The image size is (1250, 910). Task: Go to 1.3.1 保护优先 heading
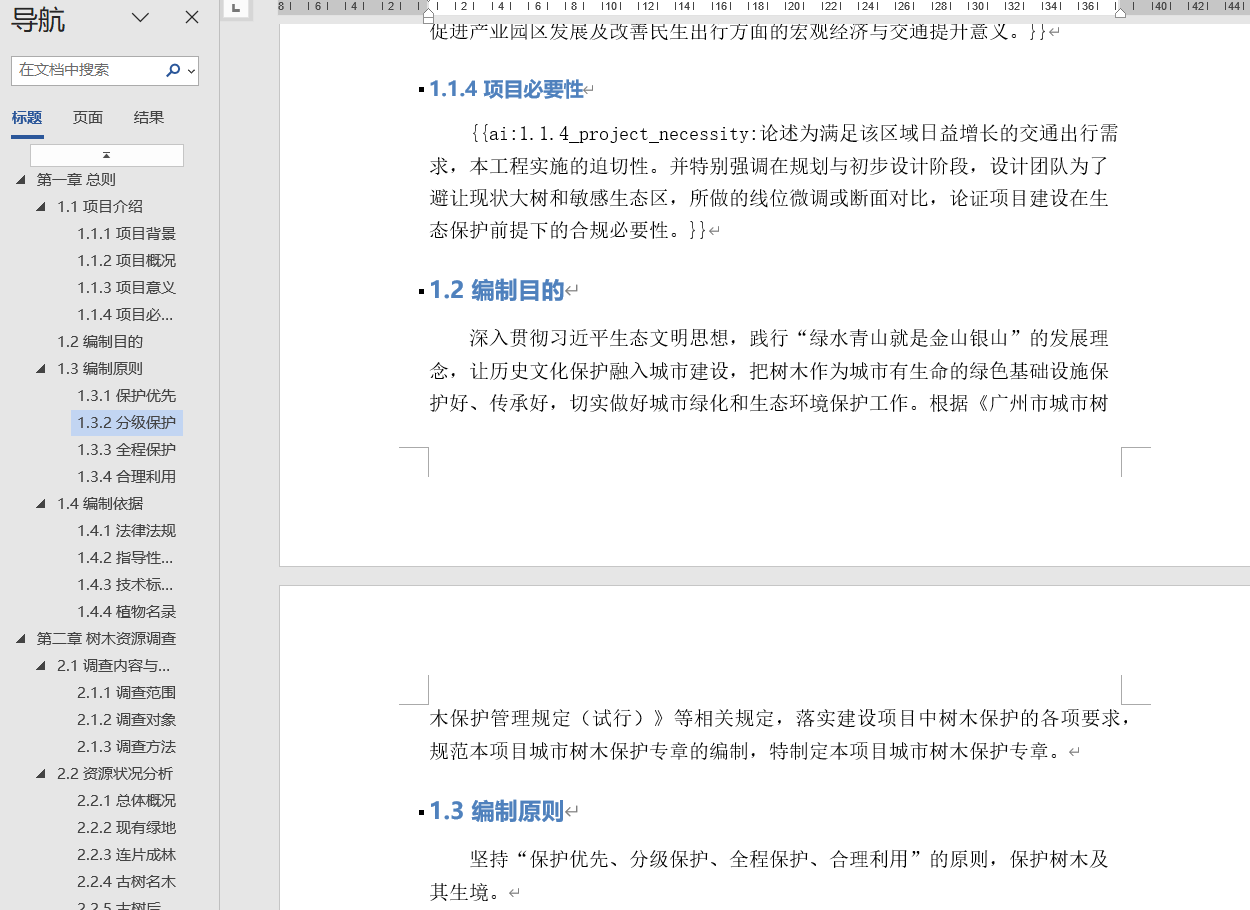pos(127,395)
